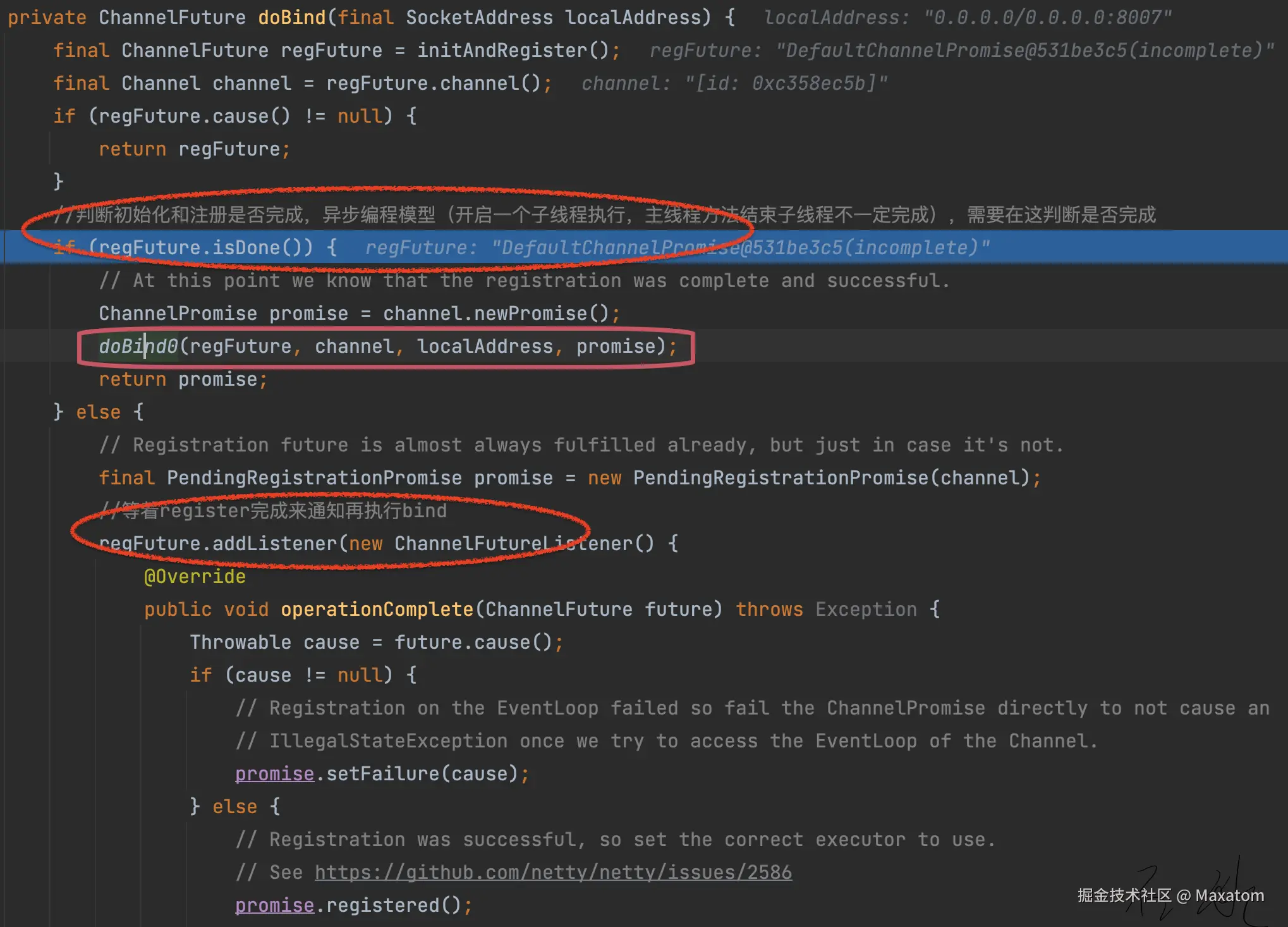Click the comment //等着register完成来通知再执行bind

273,510
